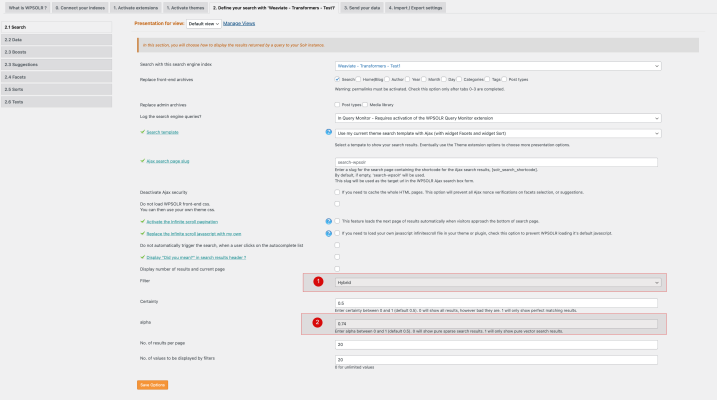Select 2.1 Search in the sidebar

[x=56, y=27]
